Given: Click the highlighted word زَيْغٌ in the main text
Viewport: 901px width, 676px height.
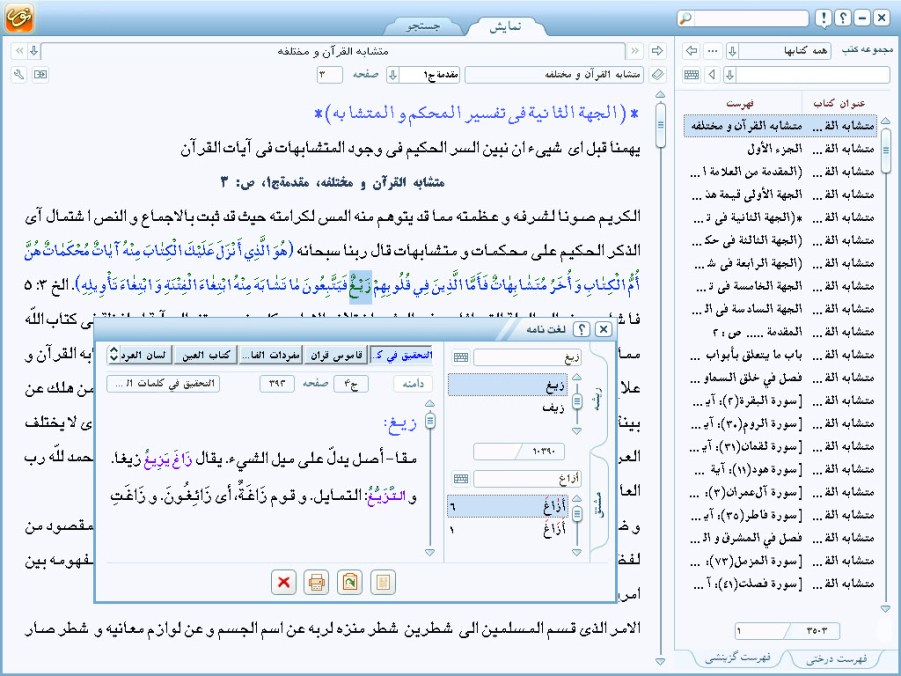Looking at the screenshot, I should point(361,286).
